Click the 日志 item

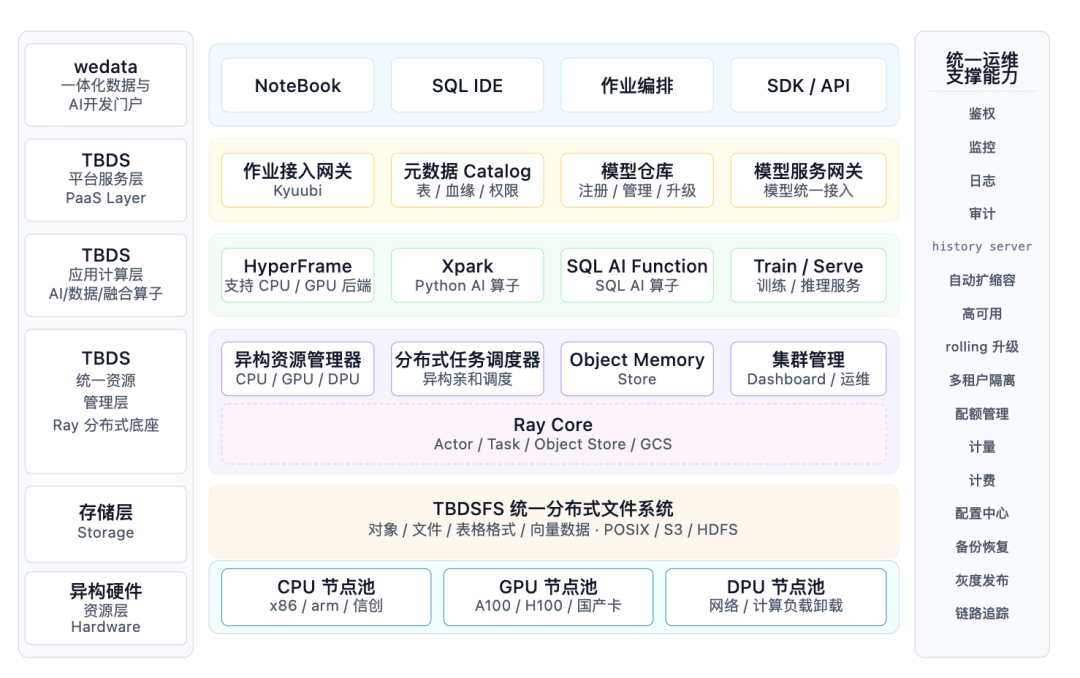pyautogui.click(x=982, y=181)
